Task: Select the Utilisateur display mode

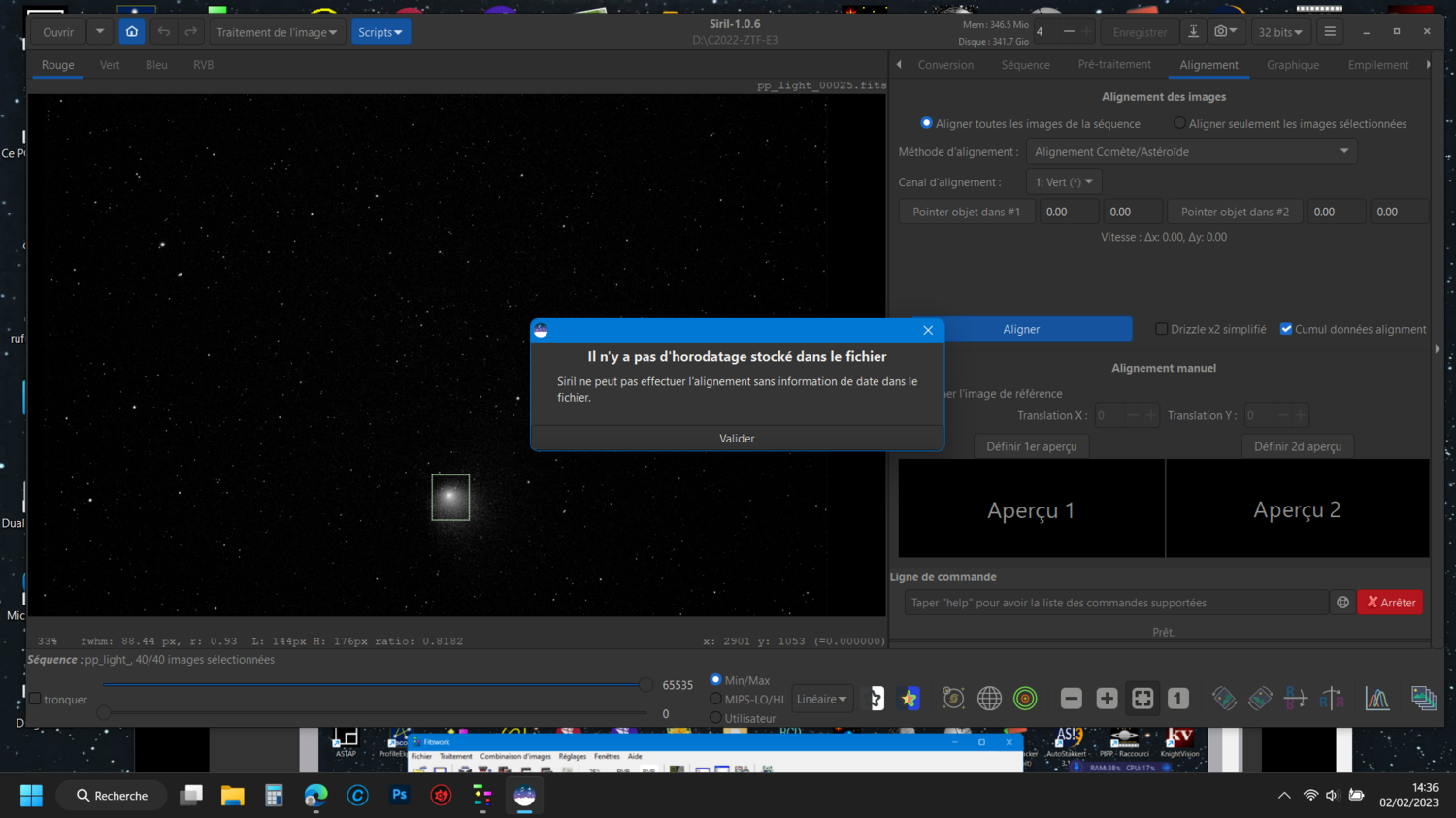Action: [x=716, y=718]
